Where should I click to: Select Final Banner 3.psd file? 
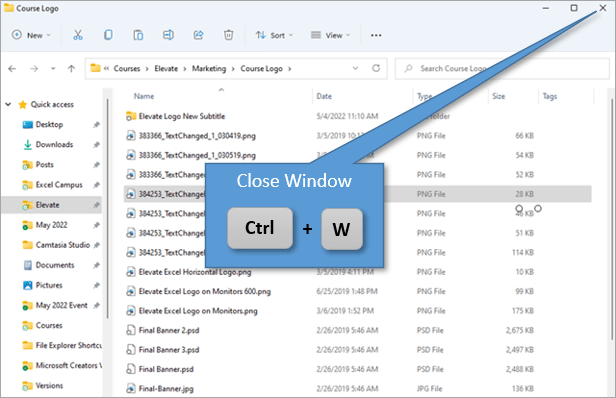[x=169, y=350]
